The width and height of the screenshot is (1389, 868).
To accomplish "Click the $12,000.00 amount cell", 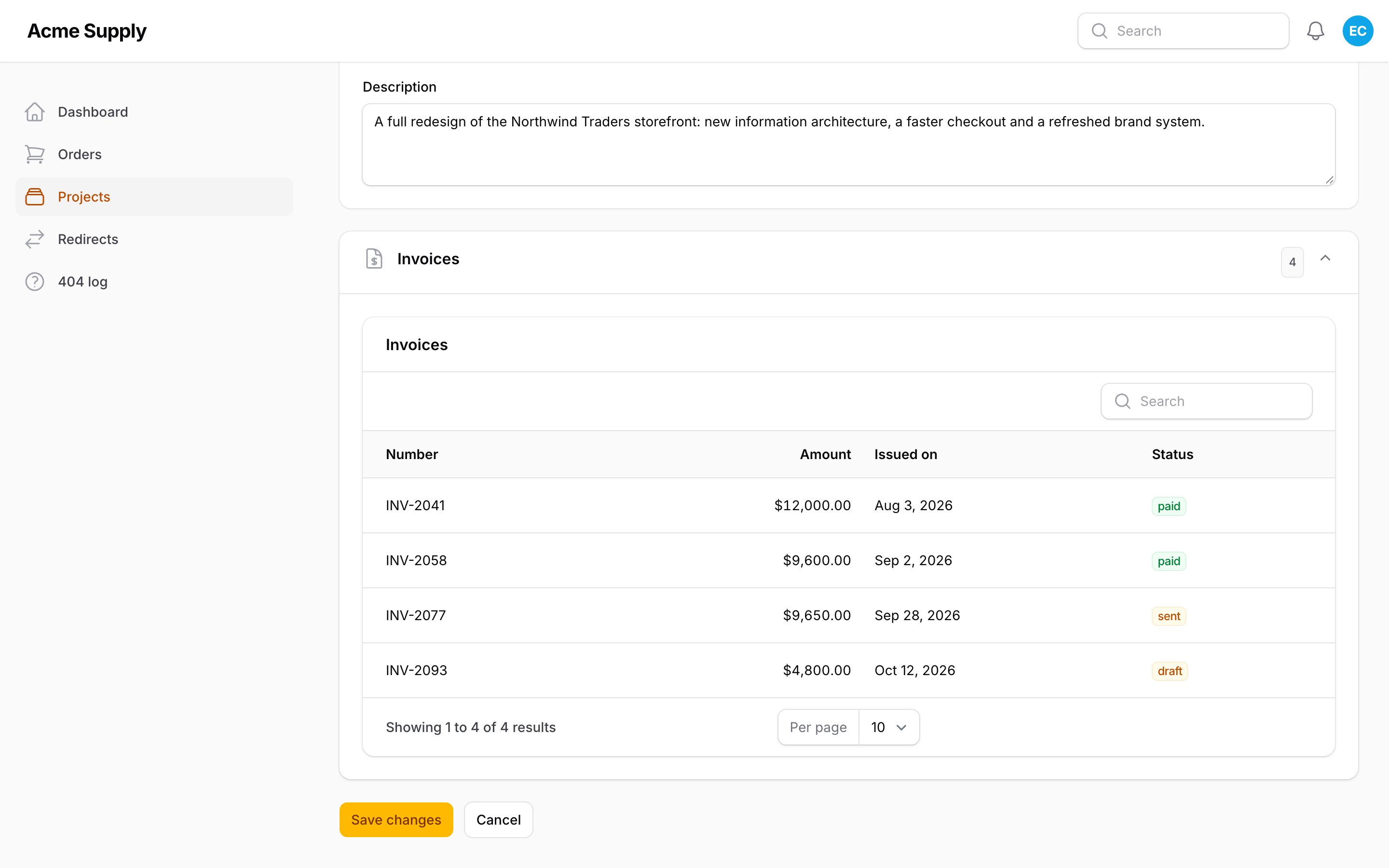I will point(812,506).
